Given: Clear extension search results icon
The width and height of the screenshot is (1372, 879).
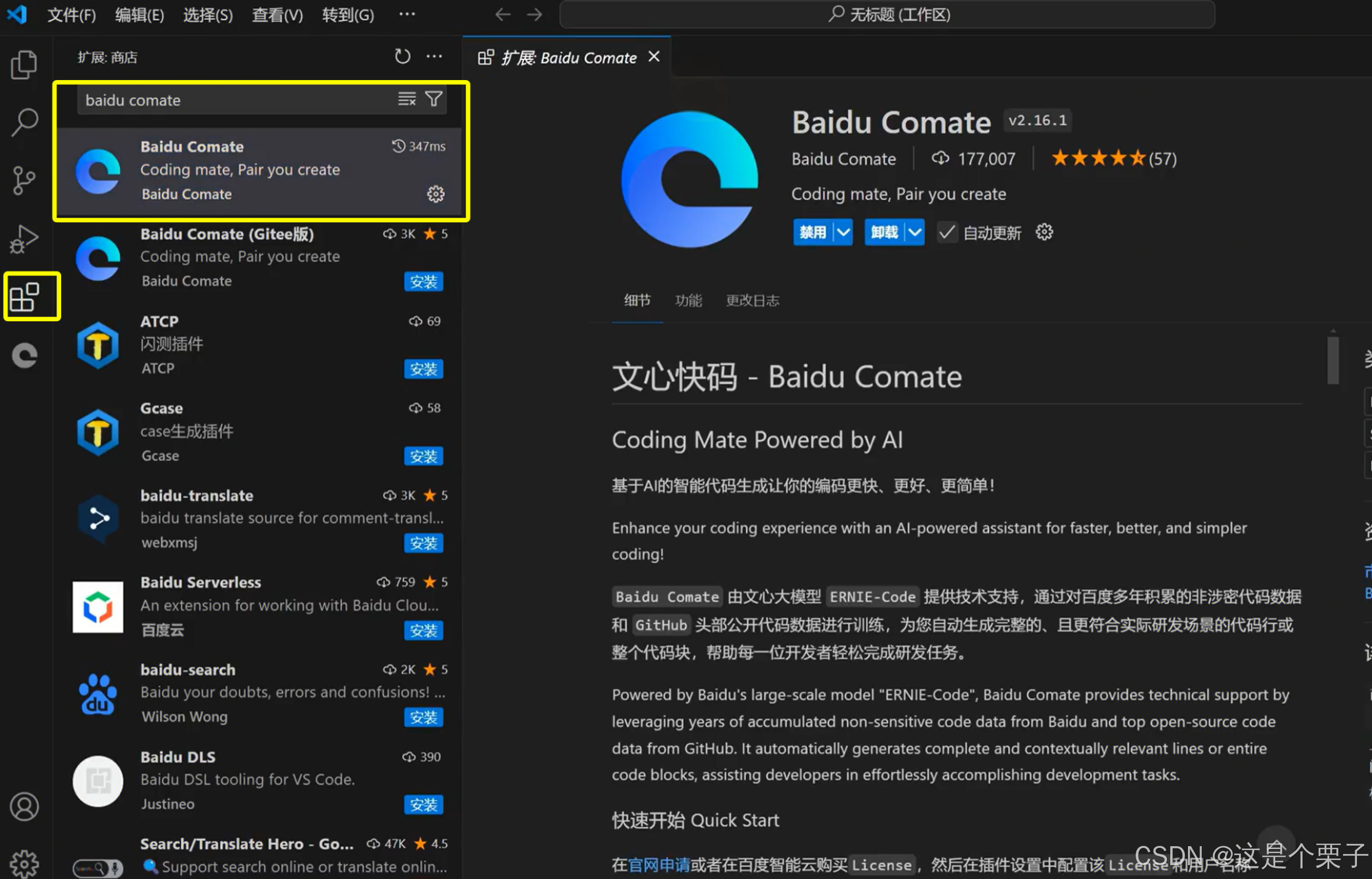Looking at the screenshot, I should (x=406, y=100).
